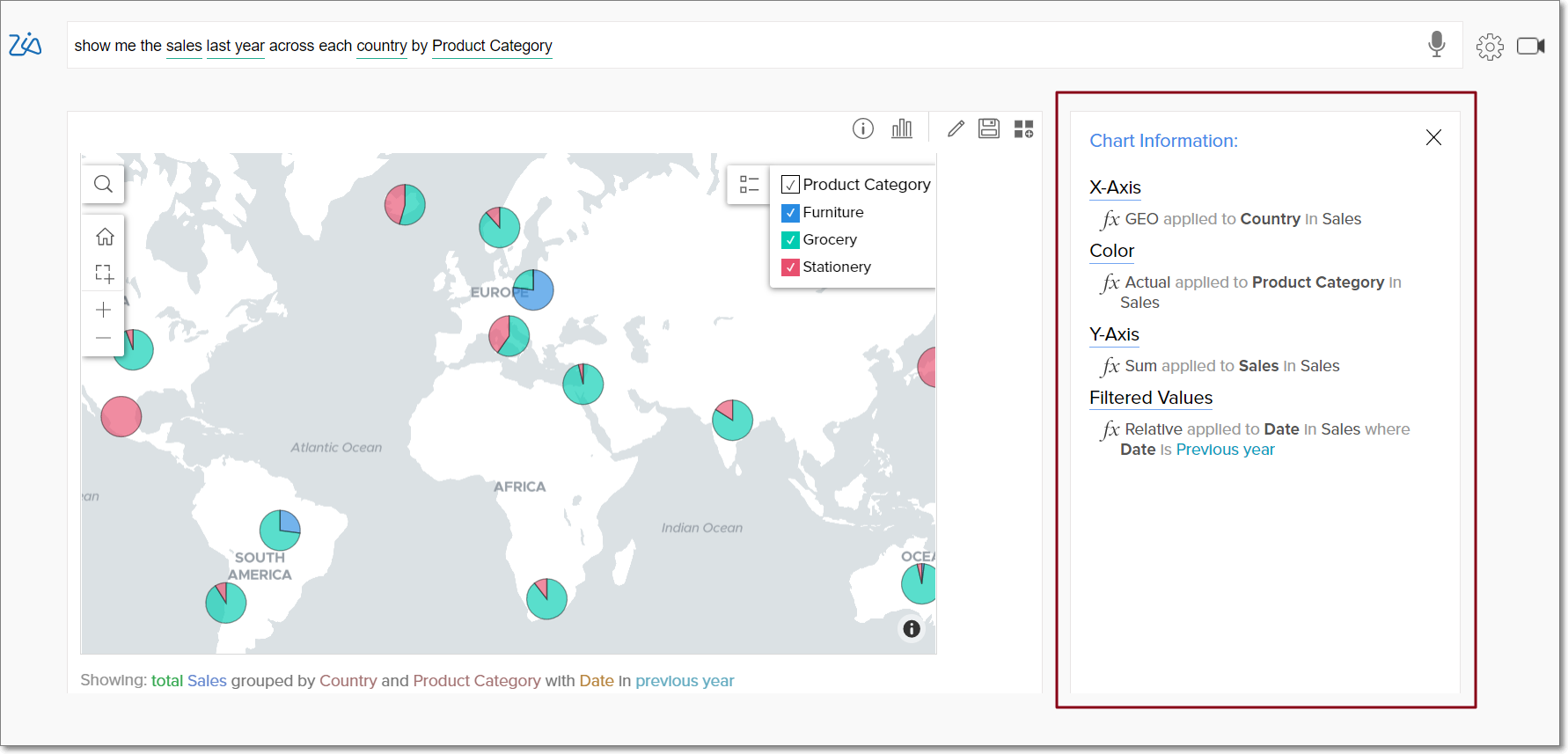Add chart to dashboard icon
Image resolution: width=1568 pixels, height=754 pixels.
click(1023, 129)
